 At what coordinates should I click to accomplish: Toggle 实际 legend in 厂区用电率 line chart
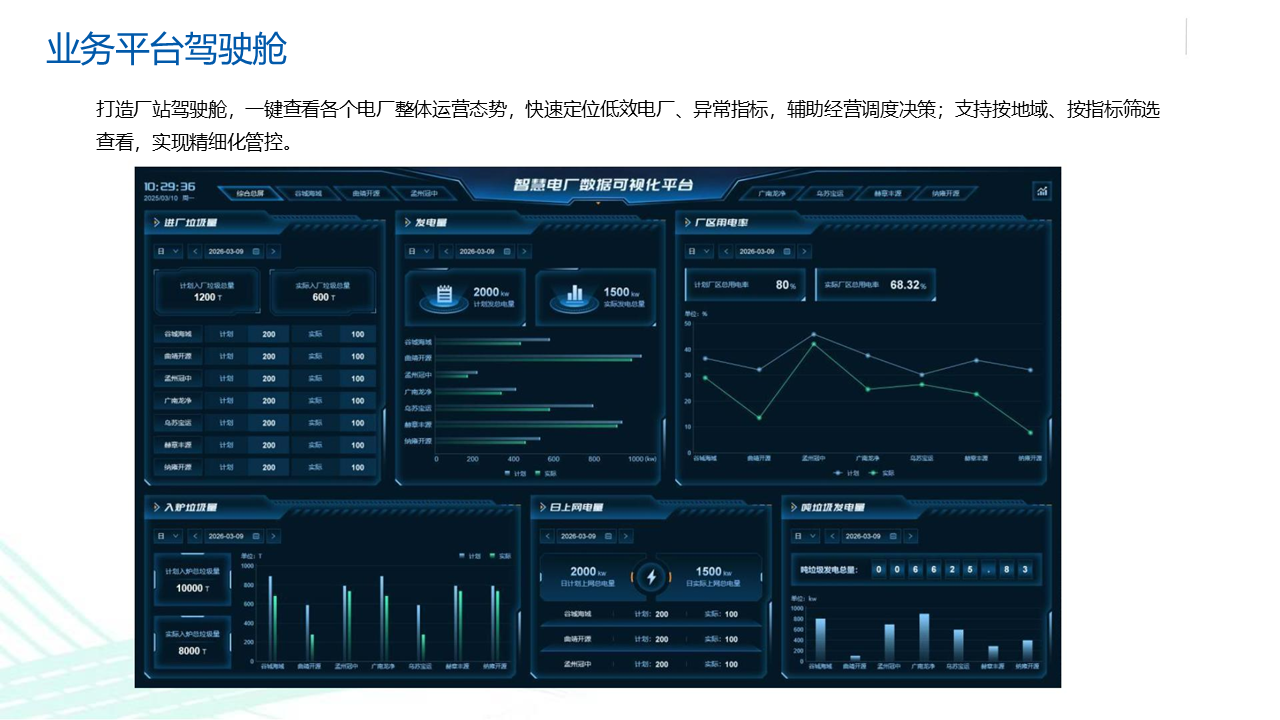pos(881,472)
